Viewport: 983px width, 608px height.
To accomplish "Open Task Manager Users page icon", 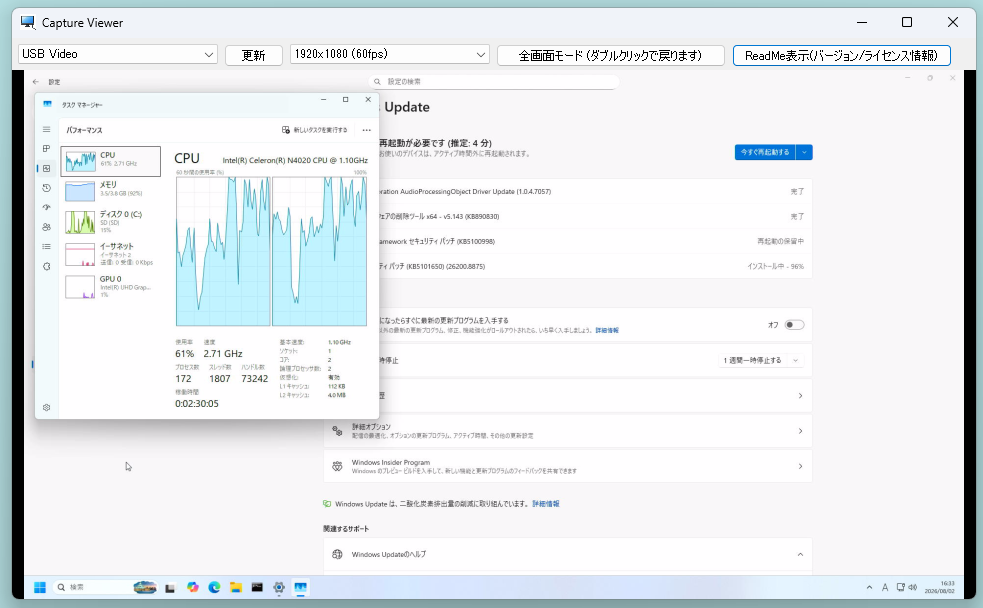I will (x=46, y=227).
